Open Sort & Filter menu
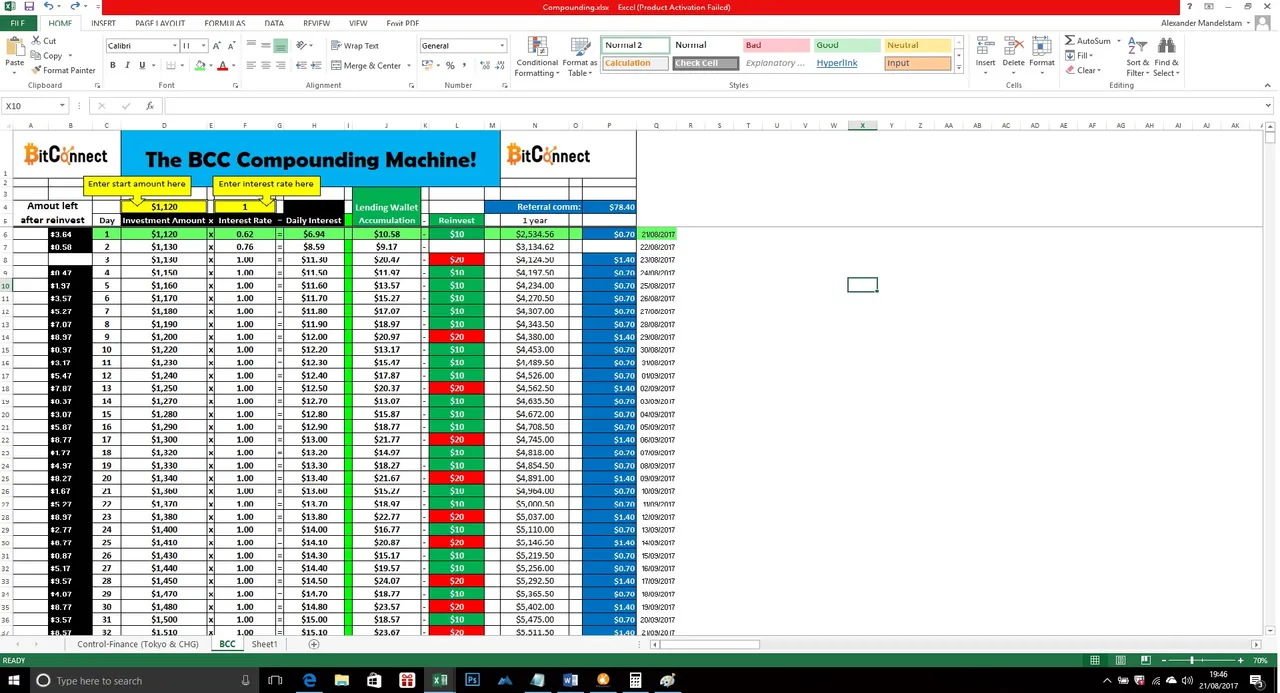 point(1138,57)
